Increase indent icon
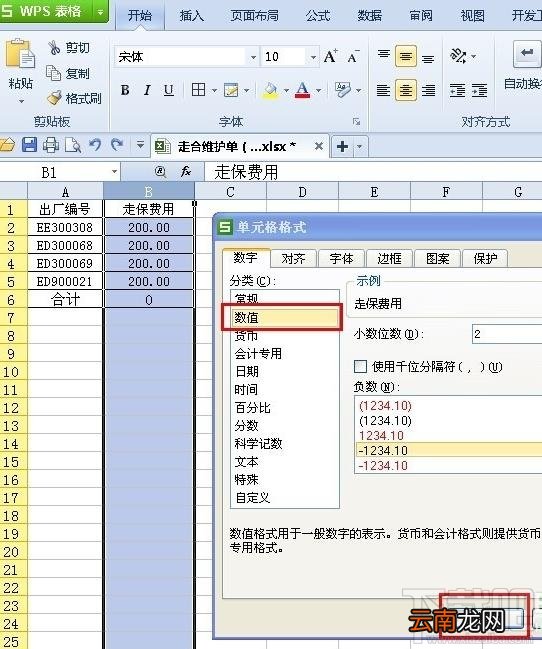This screenshot has width=542, height=649. [x=479, y=90]
